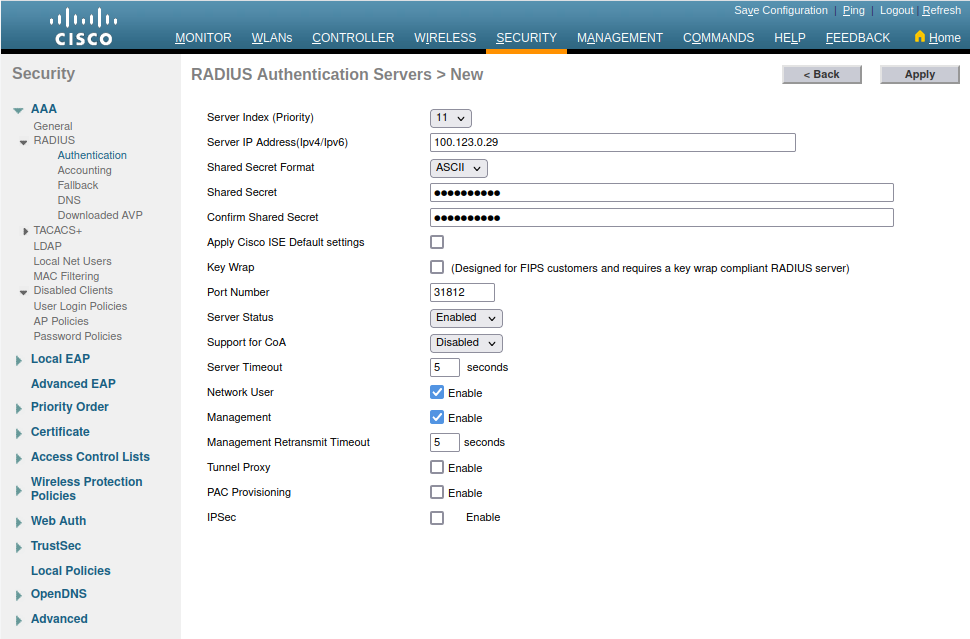Viewport: 970px width, 639px height.
Task: Select RADIUS Accounting in sidebar
Action: (x=85, y=170)
